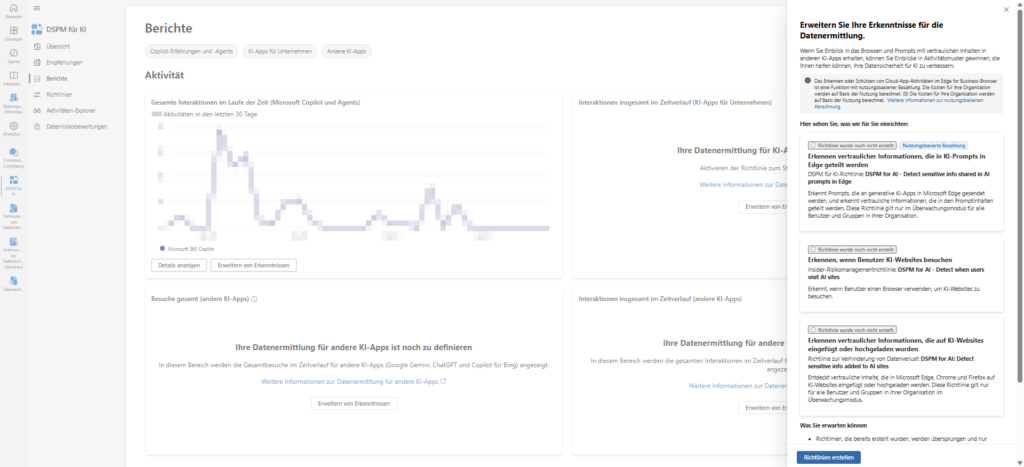Go to Empfehlungen in the navigation
1024x467 pixels.
[x=64, y=62]
